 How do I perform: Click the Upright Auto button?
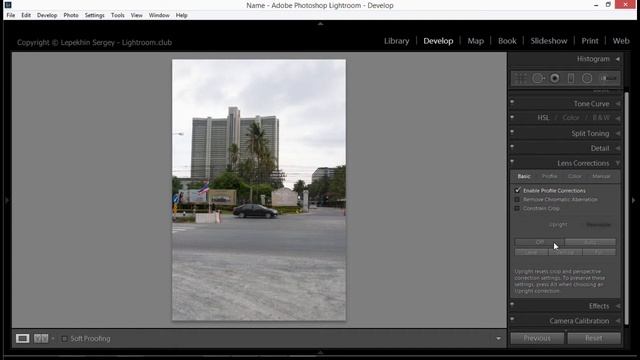(x=590, y=242)
